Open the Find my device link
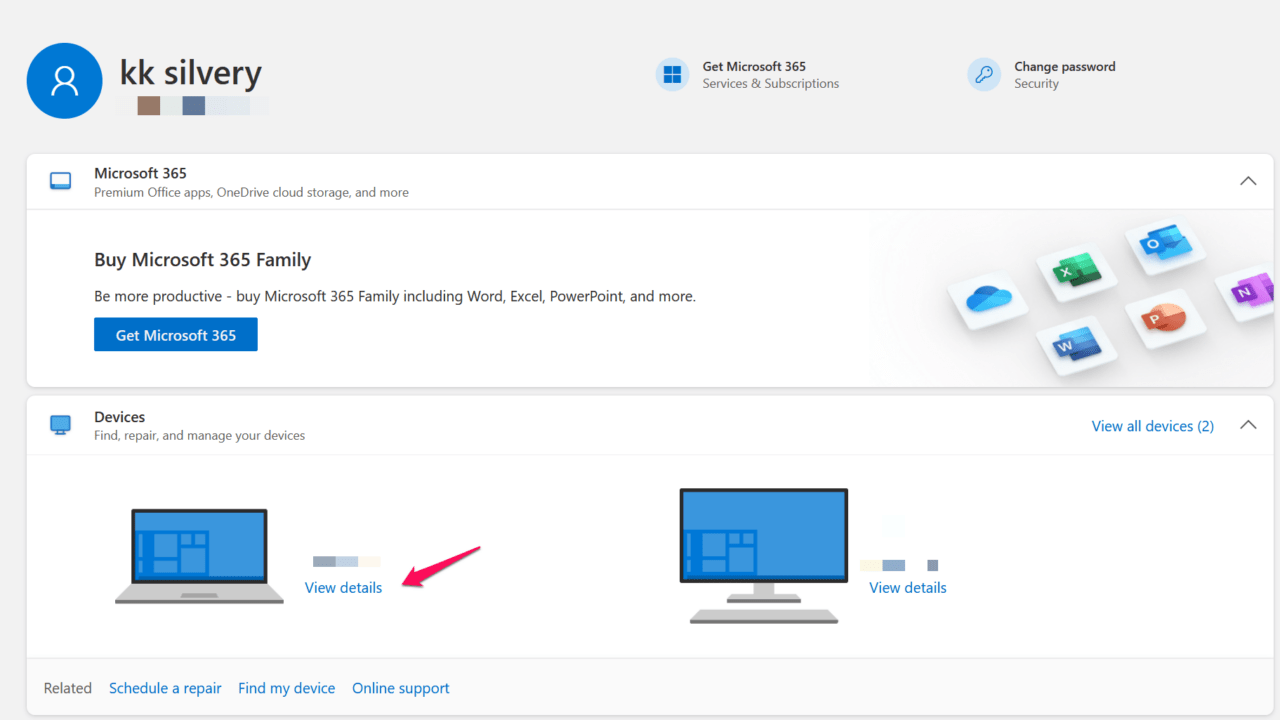Viewport: 1280px width, 720px height. pos(287,688)
